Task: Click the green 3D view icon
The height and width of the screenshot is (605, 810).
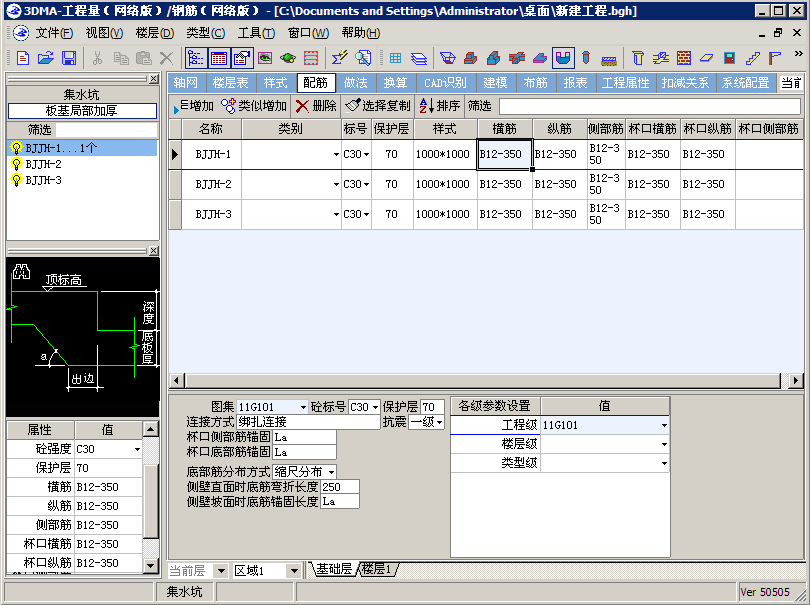Action: (288, 58)
